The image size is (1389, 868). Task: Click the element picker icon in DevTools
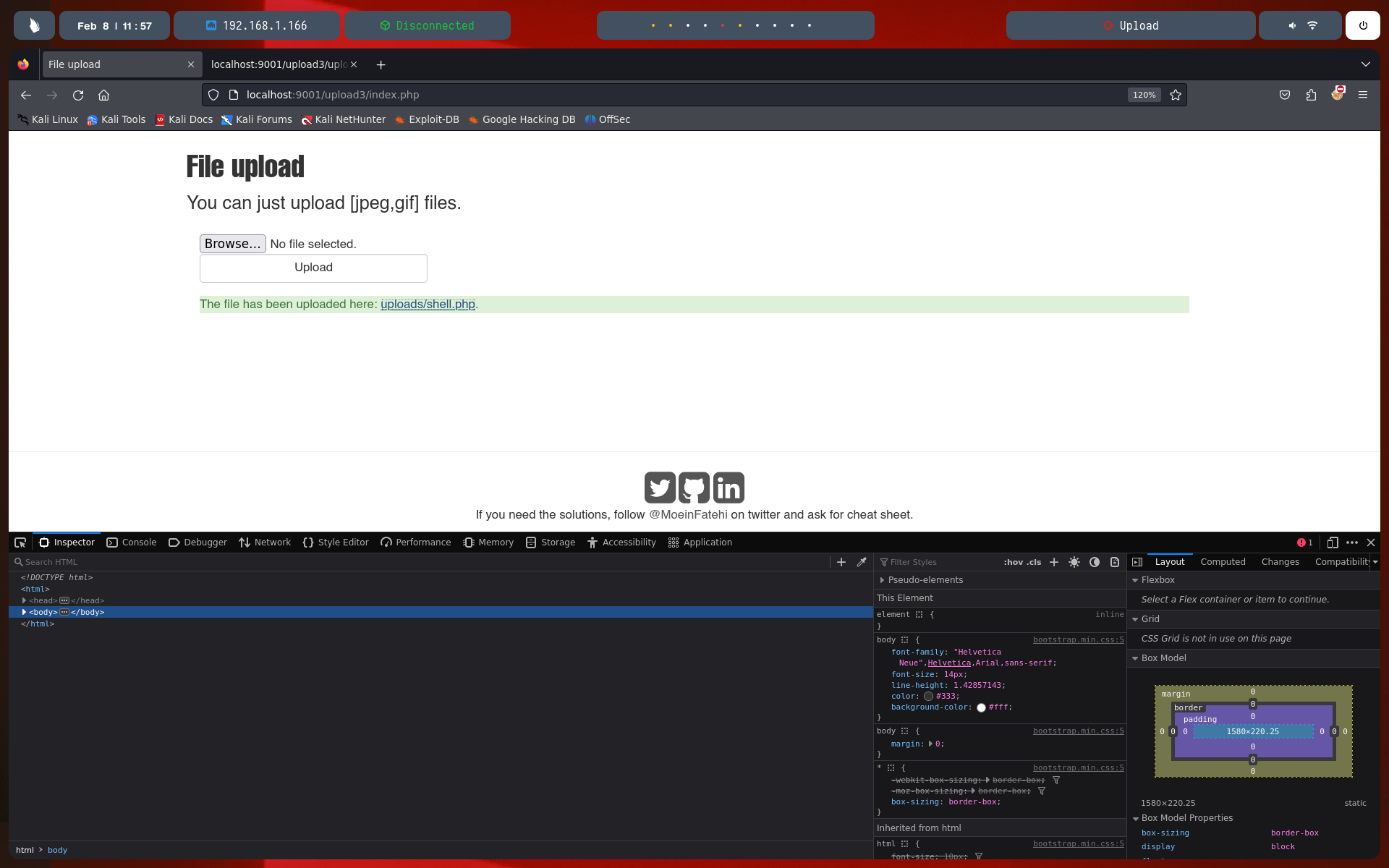[x=20, y=542]
